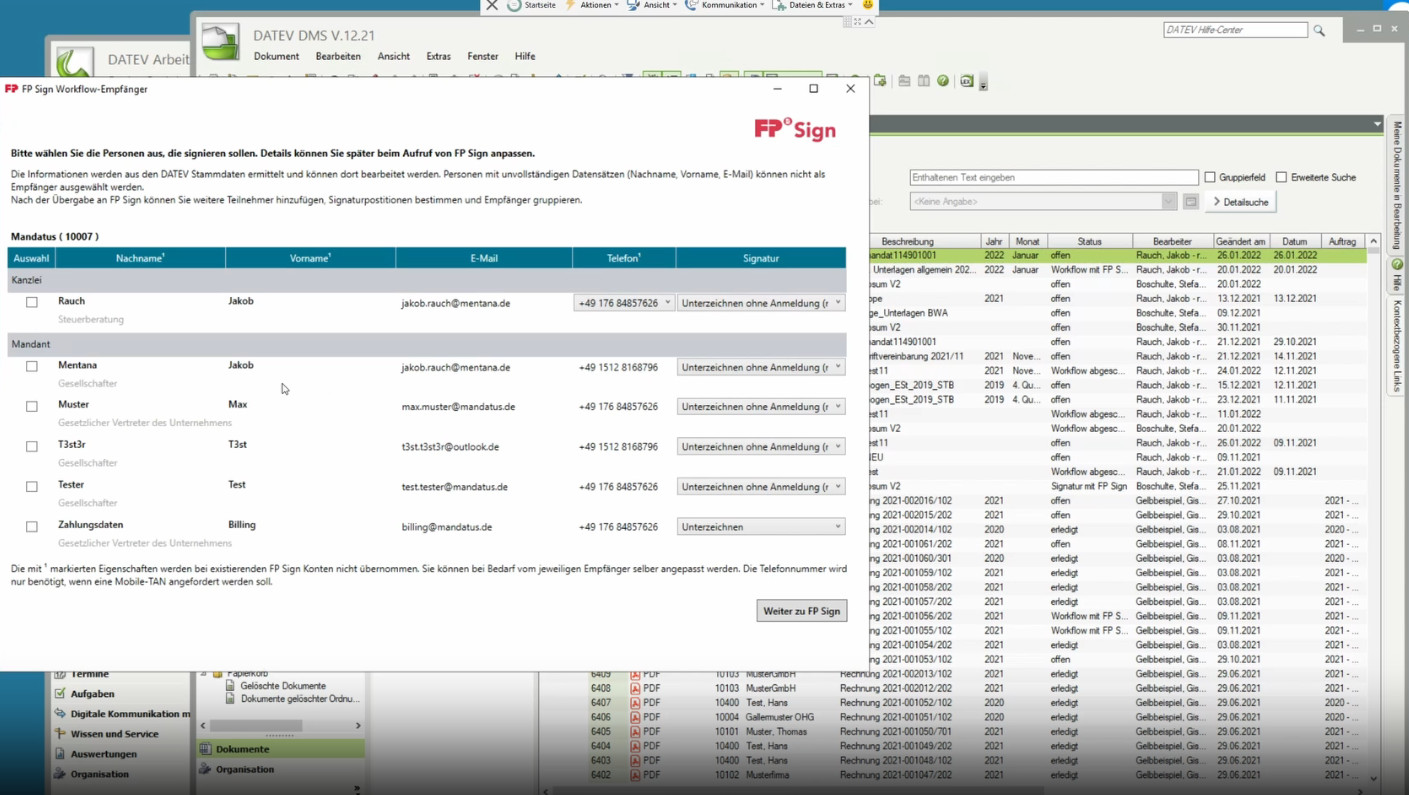The image size is (1409, 795).
Task: Click the green help question-mark toolbar icon
Action: point(943,81)
